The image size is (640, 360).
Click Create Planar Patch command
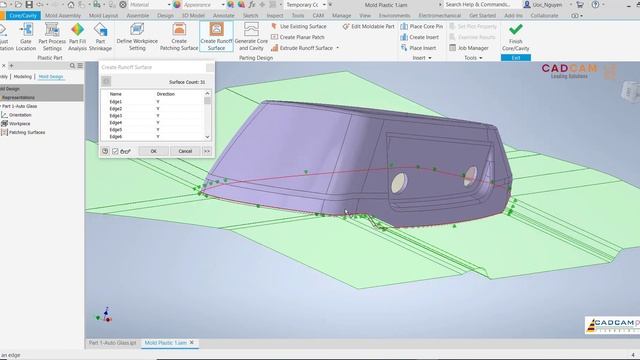click(x=298, y=37)
